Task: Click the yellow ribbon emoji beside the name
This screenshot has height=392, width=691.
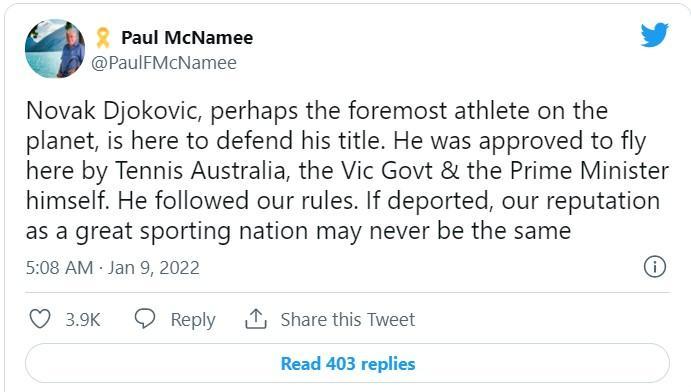Action: coord(103,37)
